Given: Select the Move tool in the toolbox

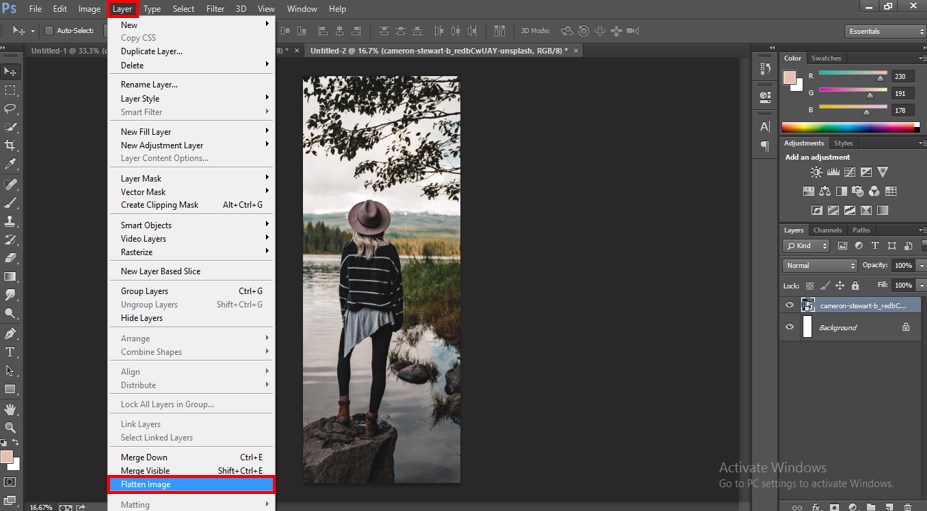Looking at the screenshot, I should pos(10,72).
